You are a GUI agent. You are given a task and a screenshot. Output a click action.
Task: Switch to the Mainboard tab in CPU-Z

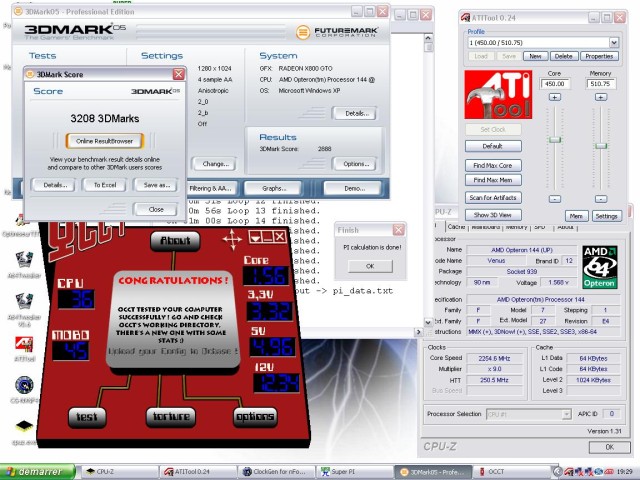pos(485,227)
